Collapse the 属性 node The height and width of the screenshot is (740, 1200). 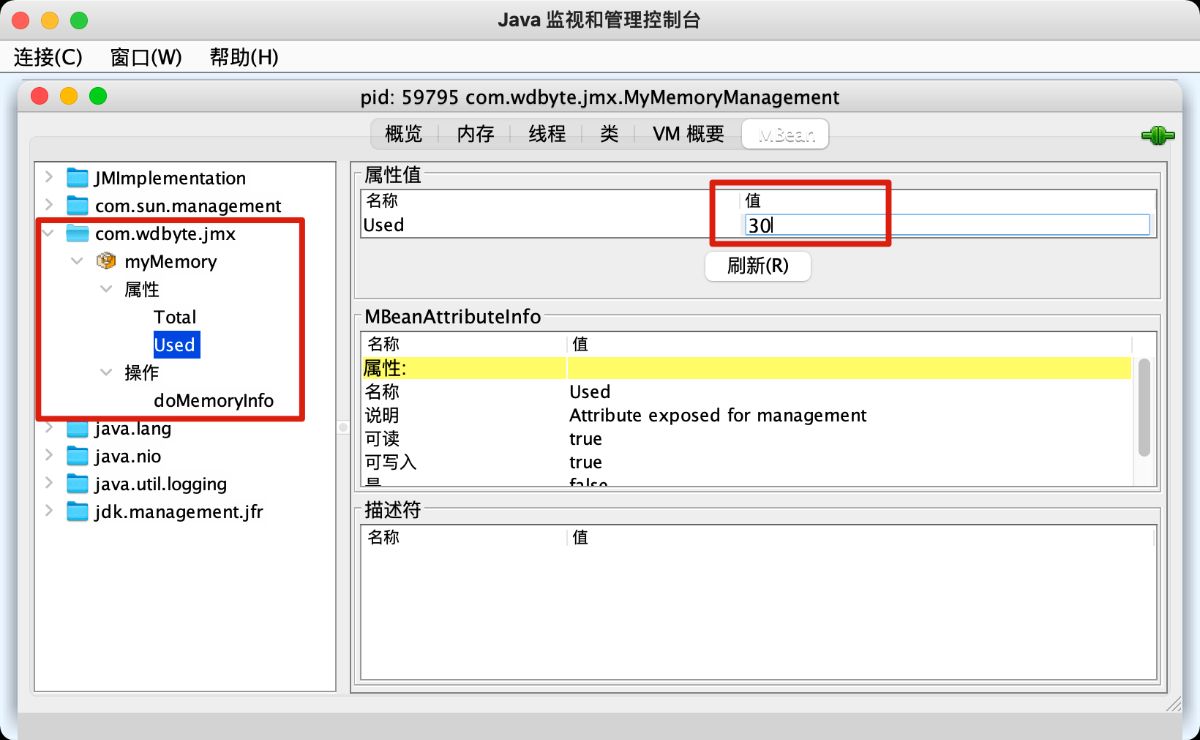point(106,289)
